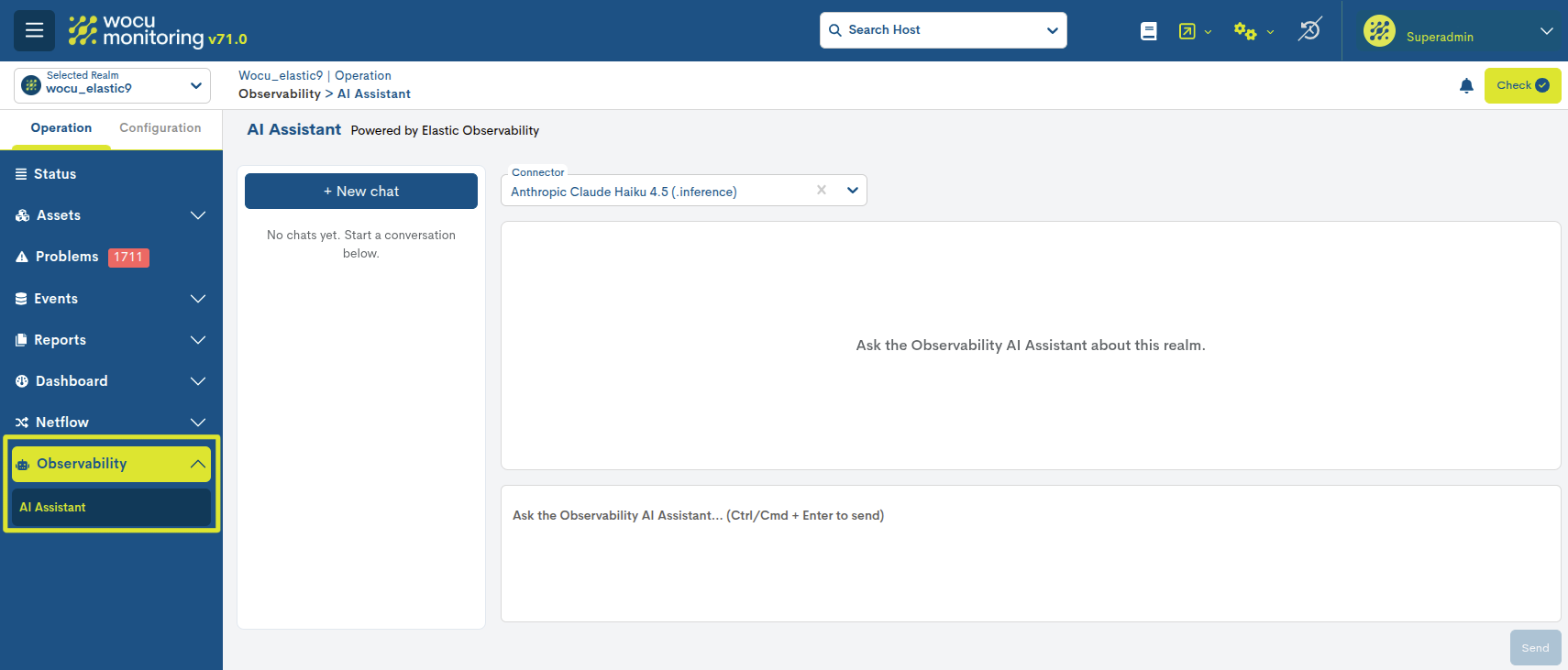Open the Problems menu item
Screen dimensions: 1568x670
coord(111,257)
